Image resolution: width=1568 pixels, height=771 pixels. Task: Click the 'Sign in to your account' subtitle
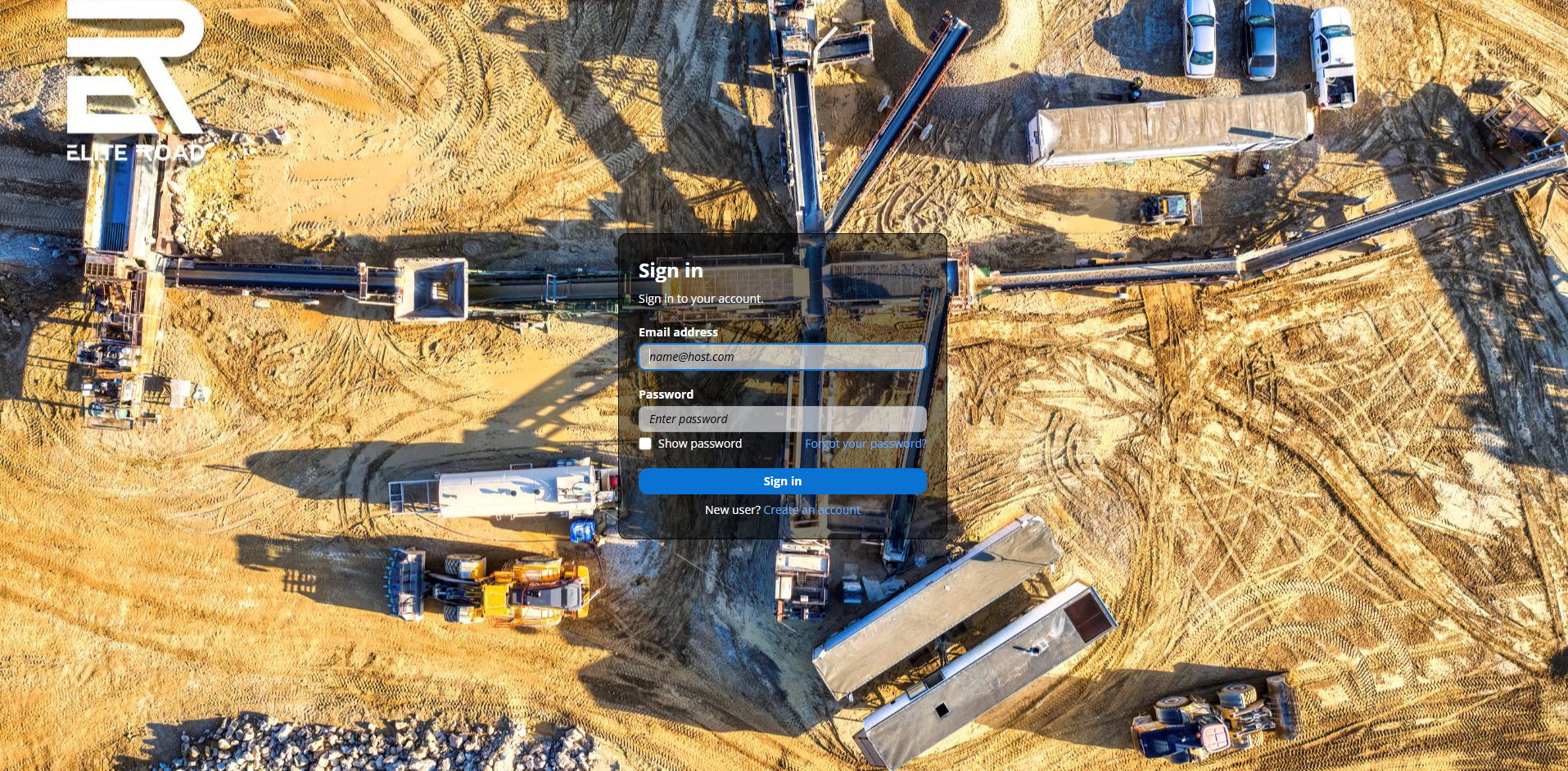(x=701, y=299)
